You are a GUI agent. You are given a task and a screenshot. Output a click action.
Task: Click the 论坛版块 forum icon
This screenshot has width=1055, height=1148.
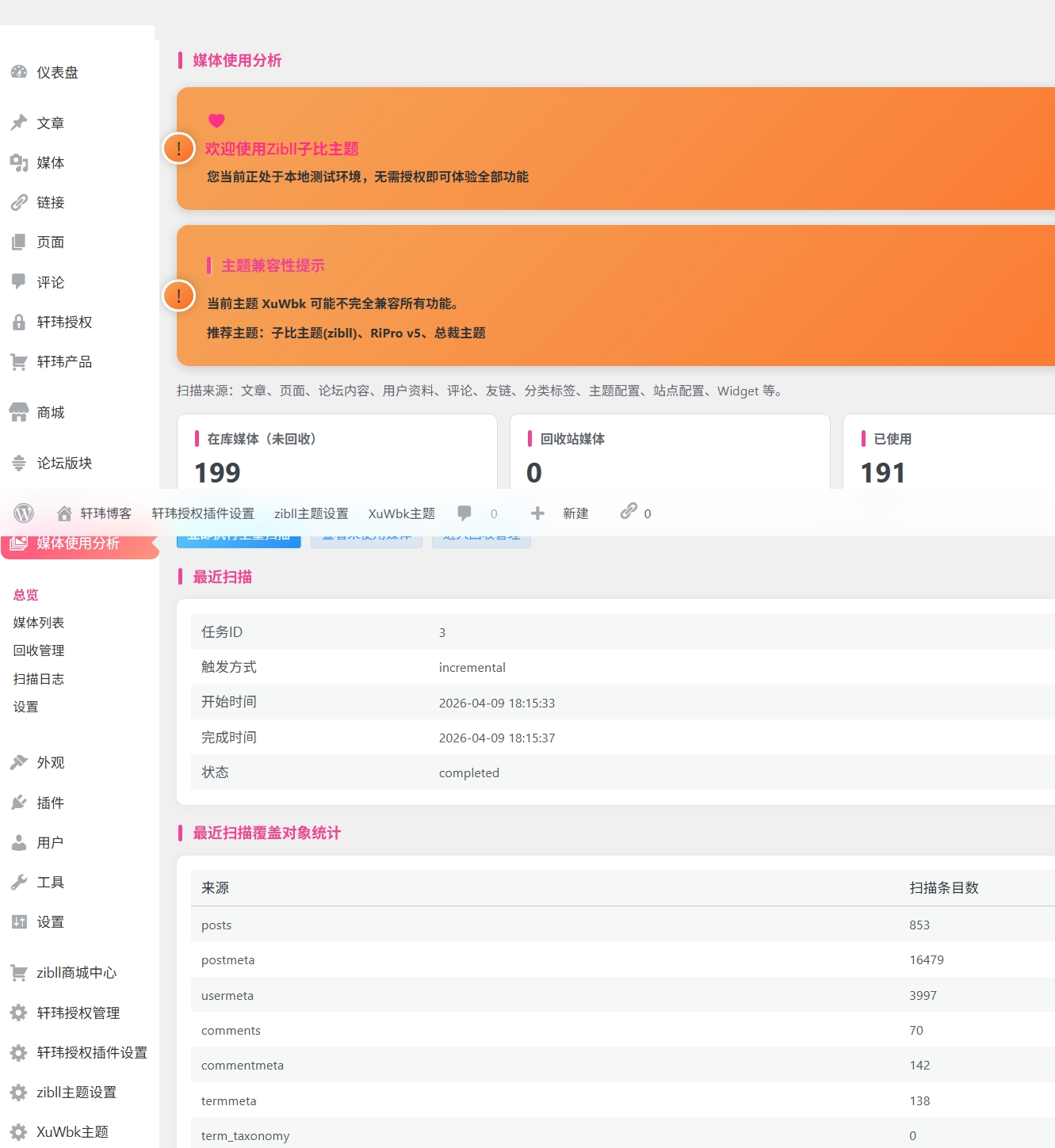(x=19, y=463)
